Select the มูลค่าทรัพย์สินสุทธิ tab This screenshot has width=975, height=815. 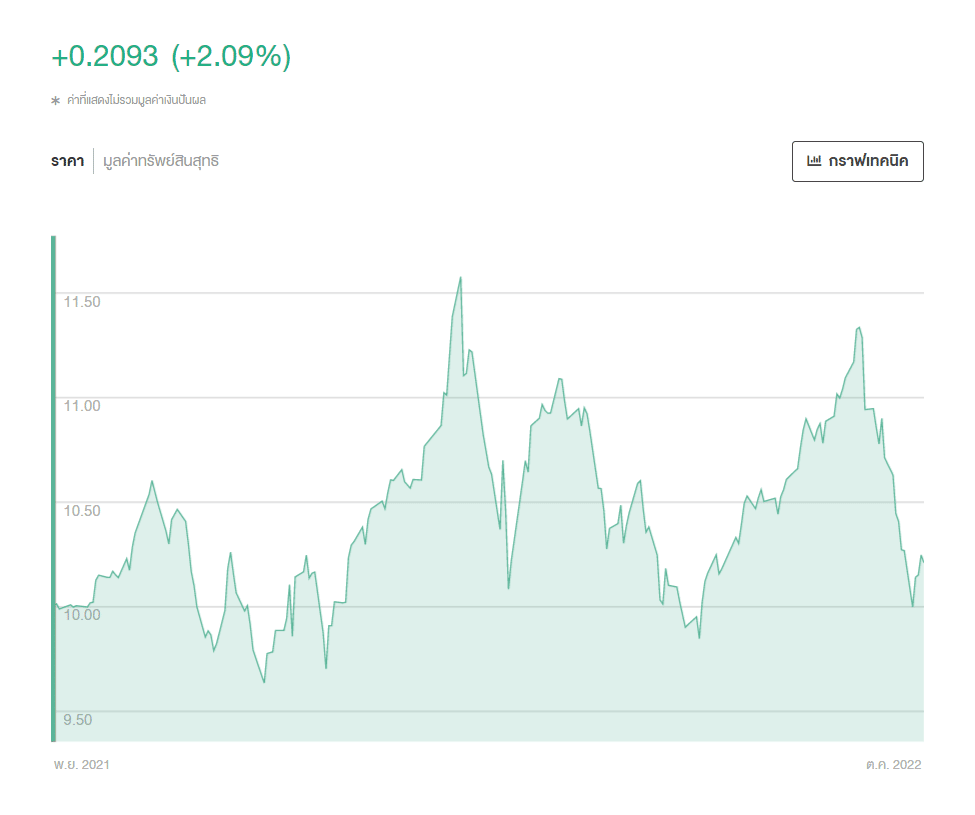coord(160,161)
